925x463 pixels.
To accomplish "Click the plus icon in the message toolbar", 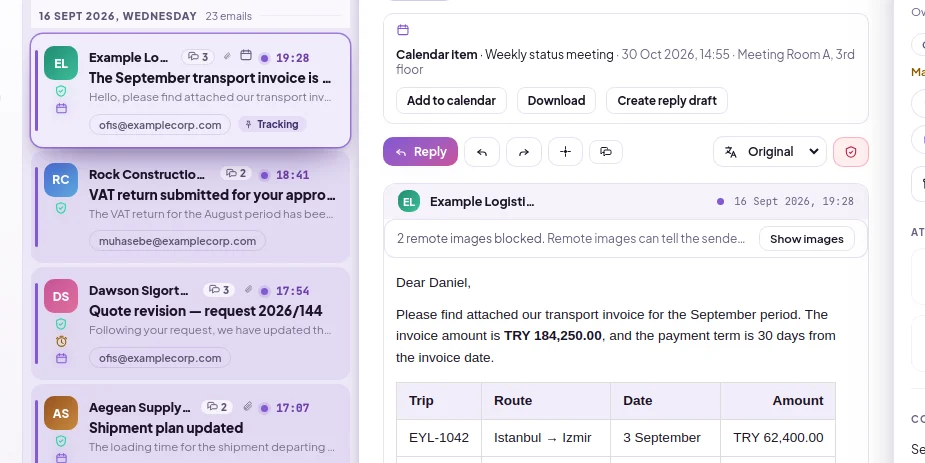I will click(x=565, y=152).
